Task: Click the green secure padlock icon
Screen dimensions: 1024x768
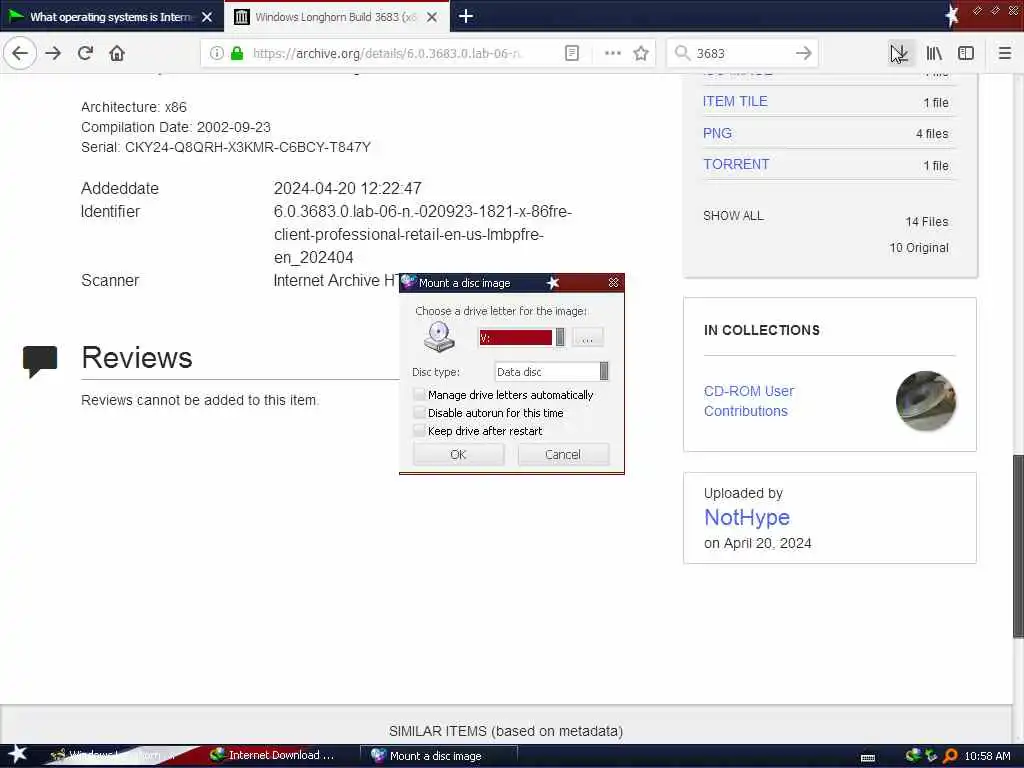Action: pos(237,53)
